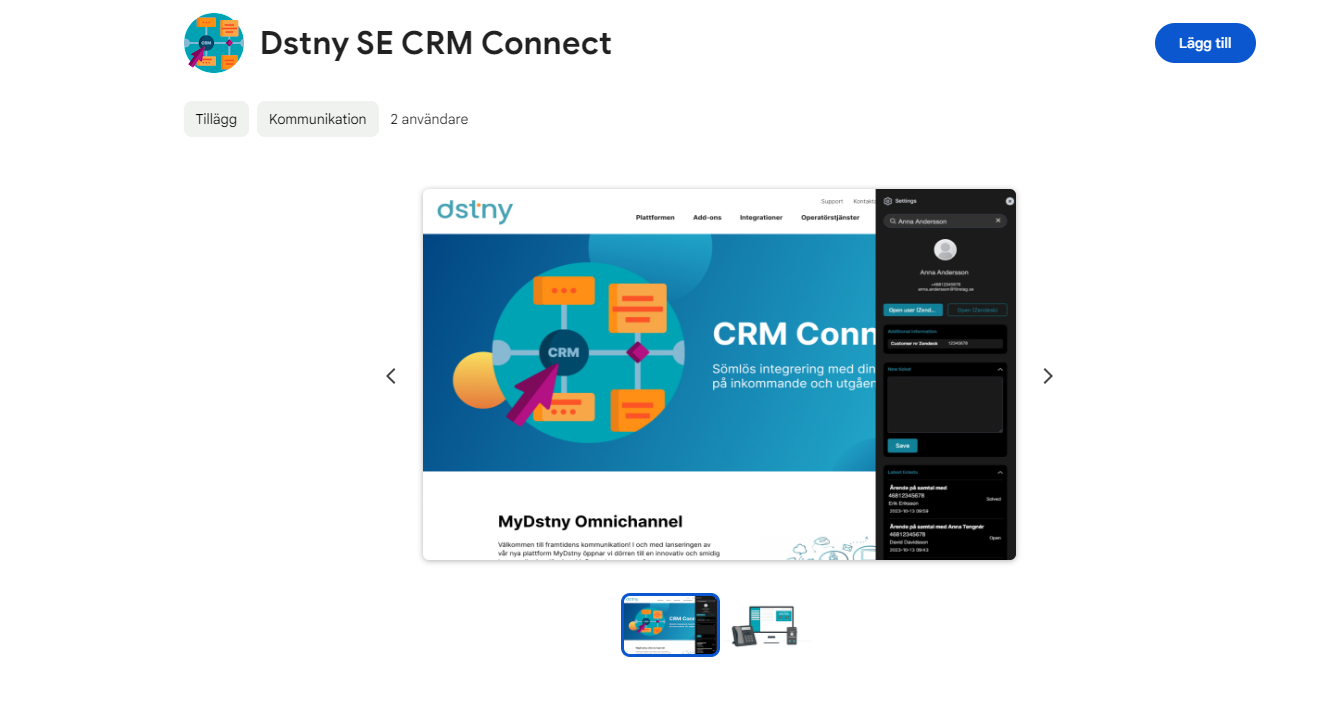The height and width of the screenshot is (712, 1321).
Task: Click the Dstny SE CRM Connect logo icon
Action: point(214,43)
